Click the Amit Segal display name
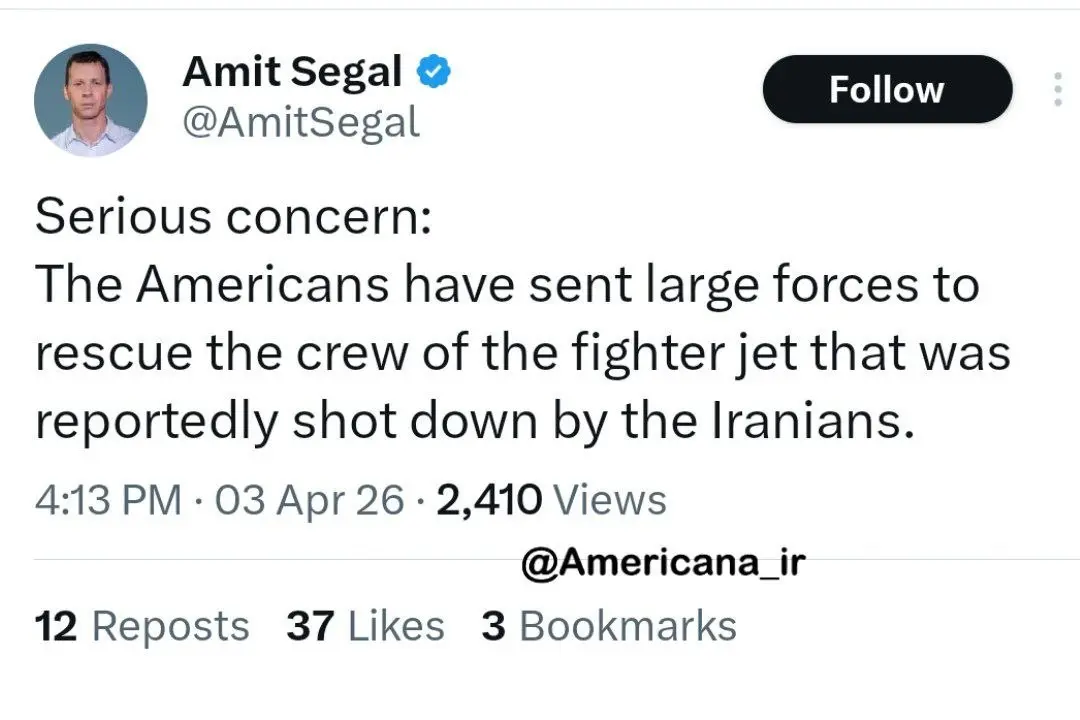This screenshot has height=720, width=1080. [292, 72]
